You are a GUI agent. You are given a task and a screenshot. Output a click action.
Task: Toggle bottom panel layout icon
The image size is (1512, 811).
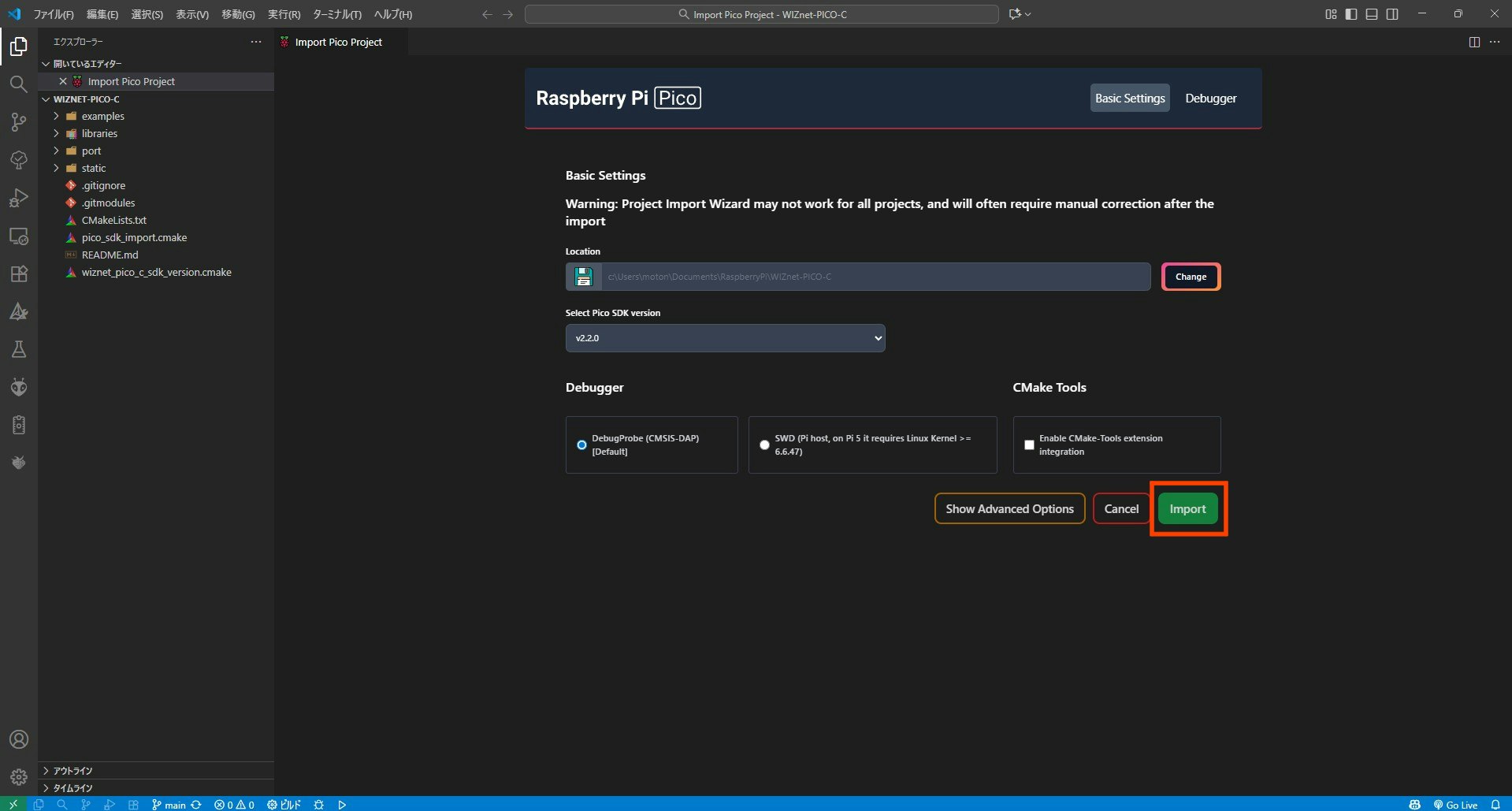(x=1372, y=14)
